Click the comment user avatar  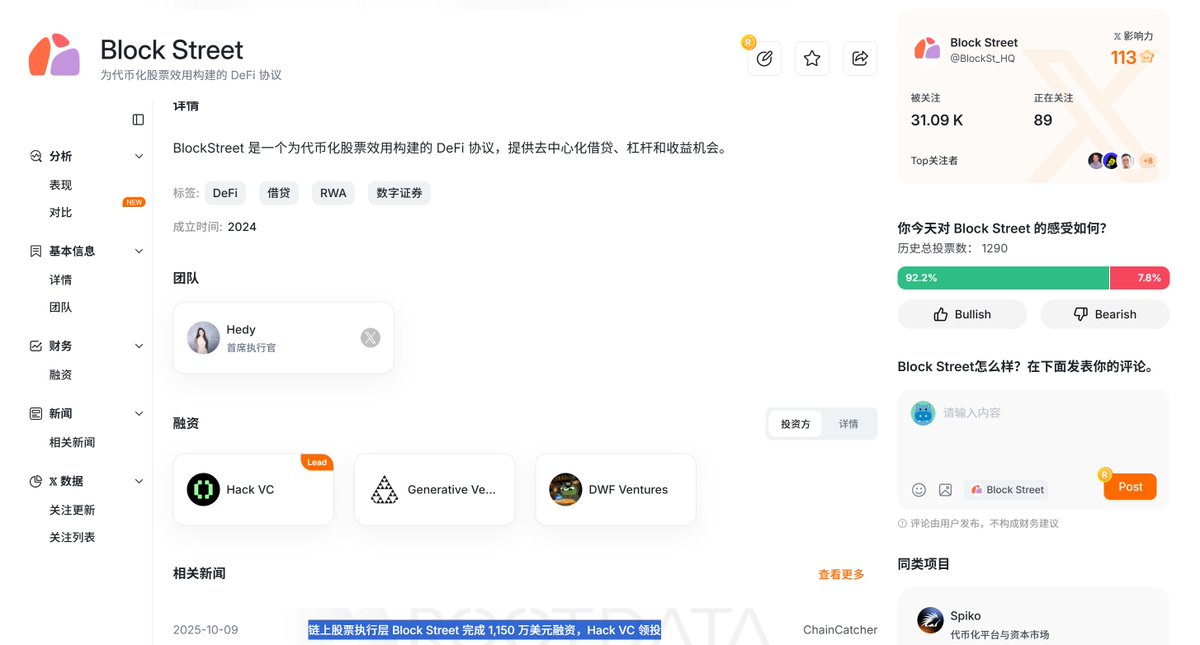(x=922, y=413)
